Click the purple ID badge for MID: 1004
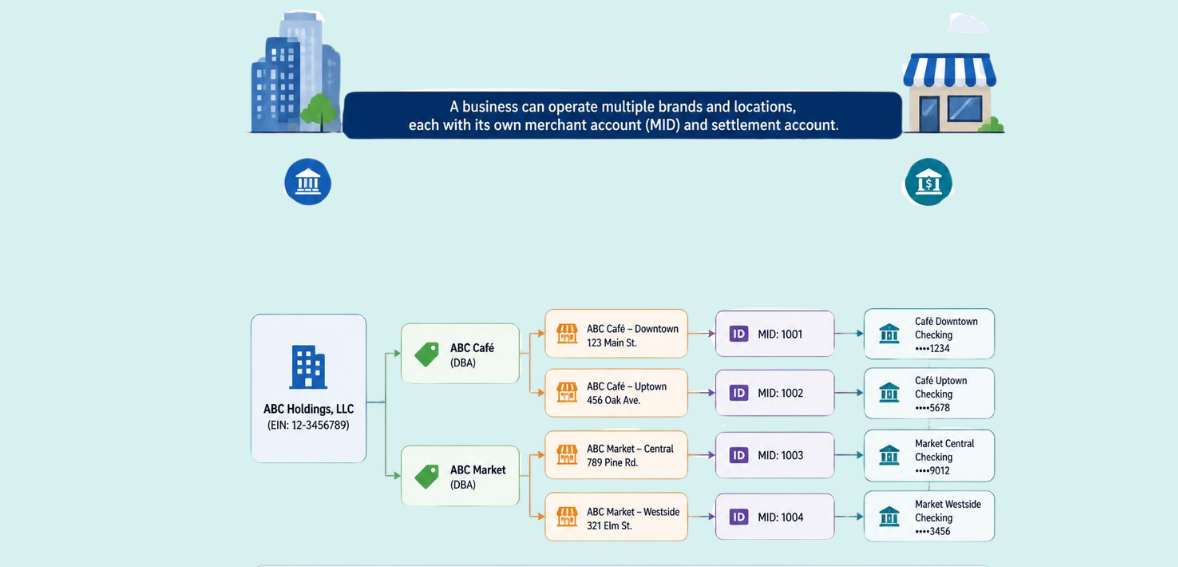The height and width of the screenshot is (567, 1178). pos(739,517)
